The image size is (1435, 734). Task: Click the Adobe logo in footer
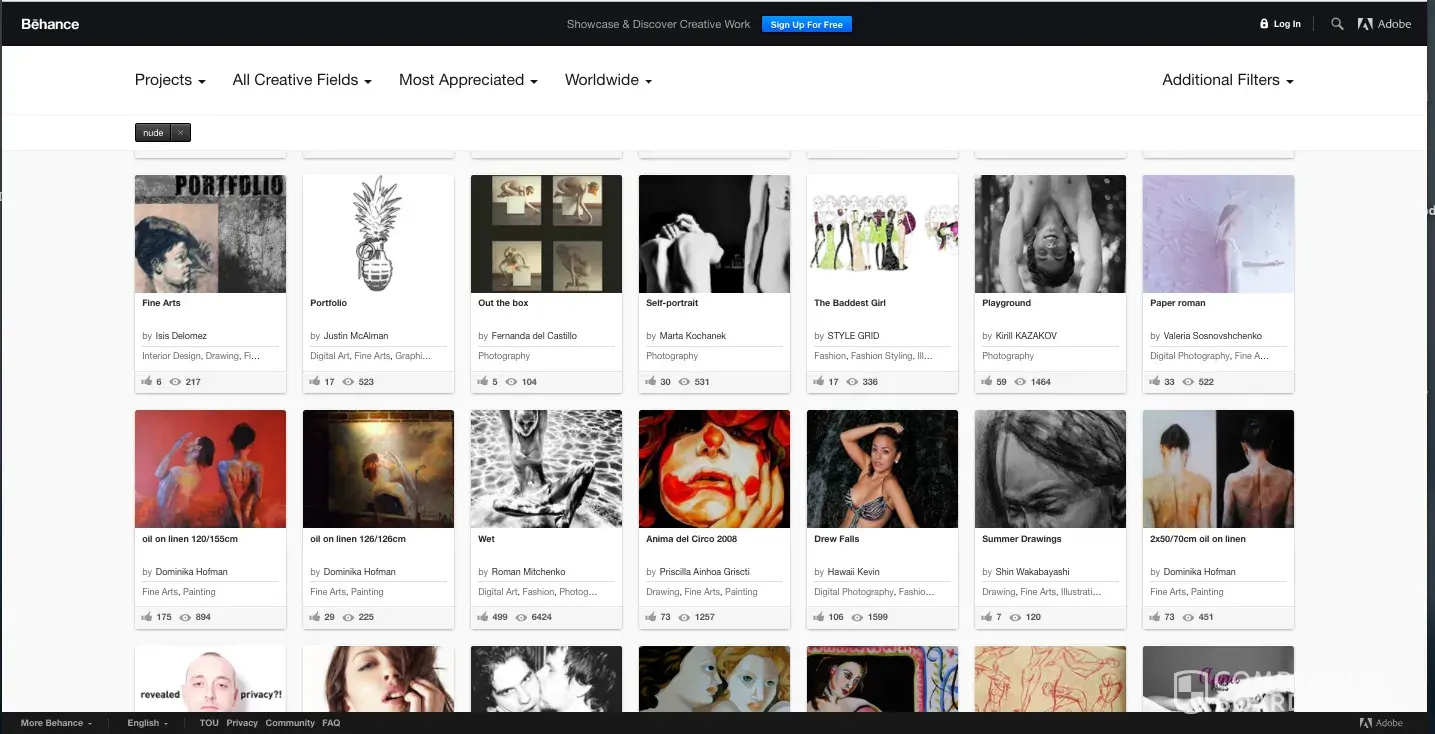coord(1380,723)
